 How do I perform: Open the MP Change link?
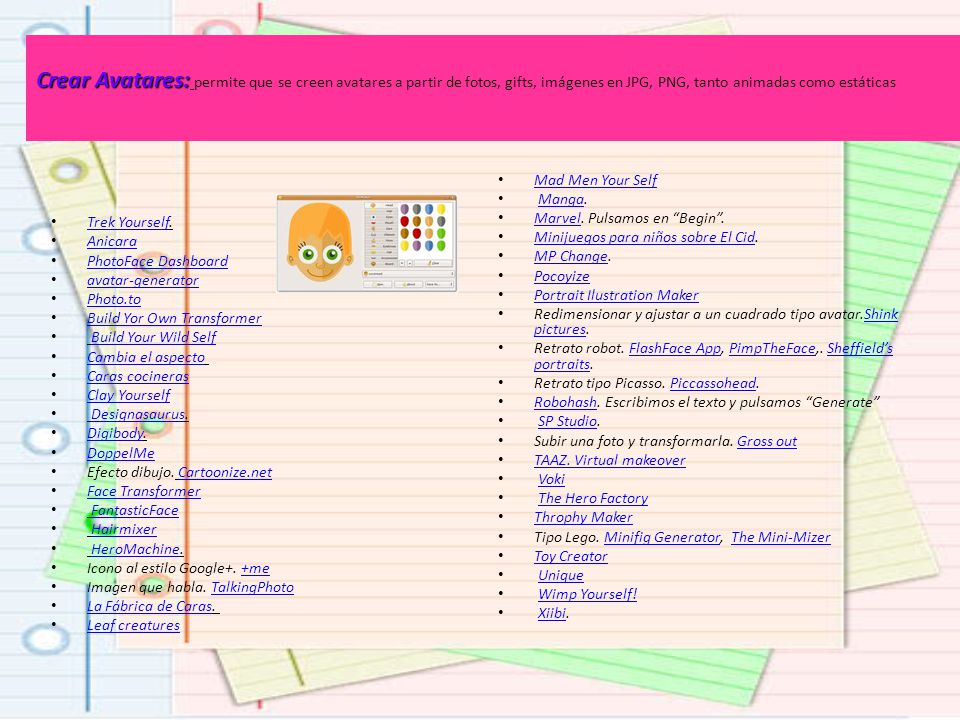point(571,256)
